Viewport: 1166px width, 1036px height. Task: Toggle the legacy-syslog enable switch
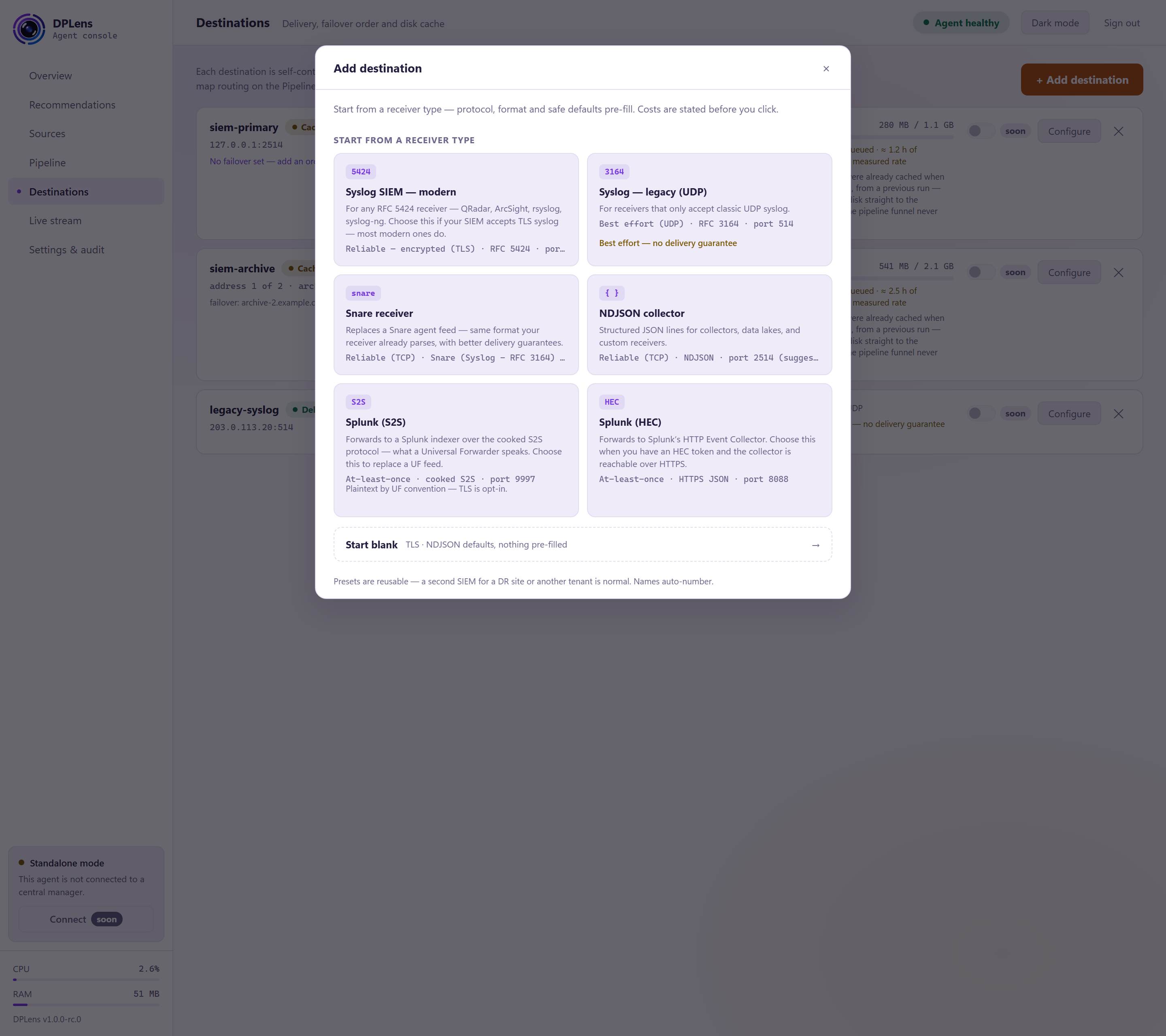[981, 414]
